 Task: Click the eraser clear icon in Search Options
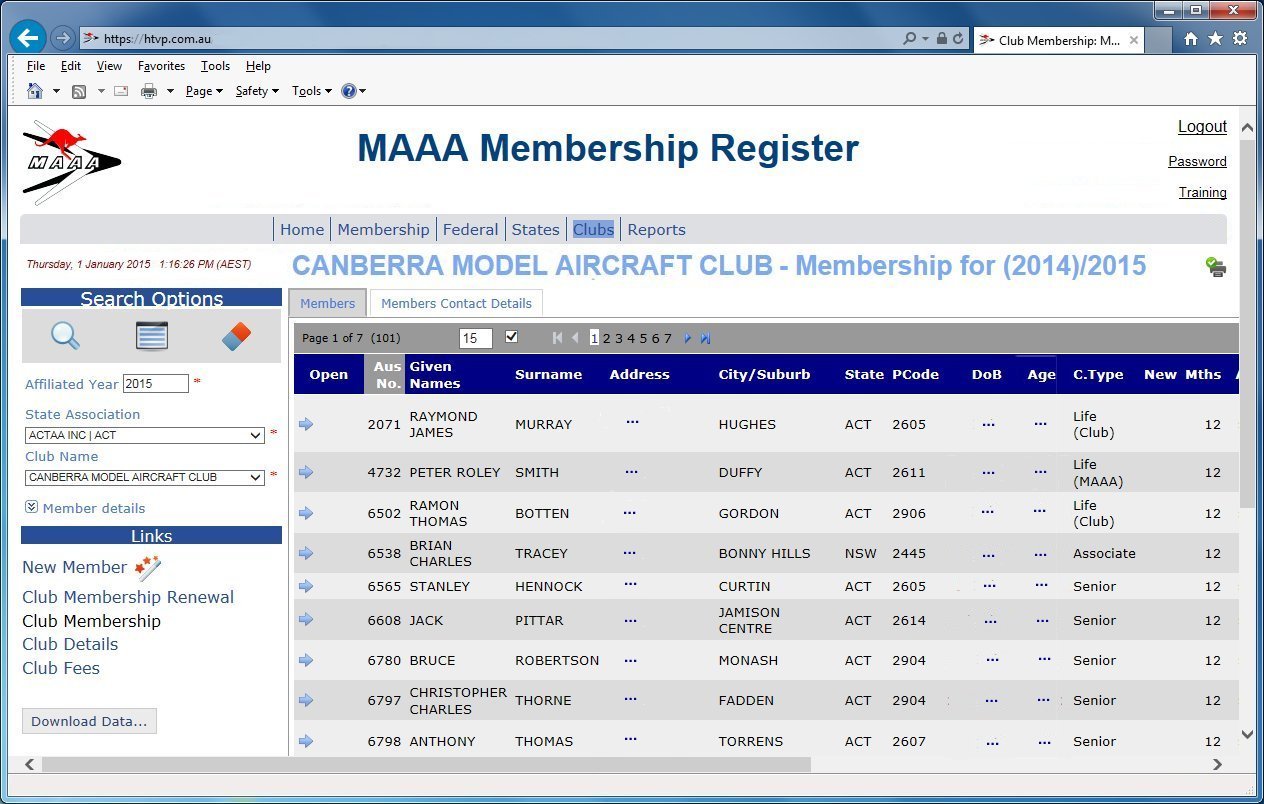(x=236, y=337)
